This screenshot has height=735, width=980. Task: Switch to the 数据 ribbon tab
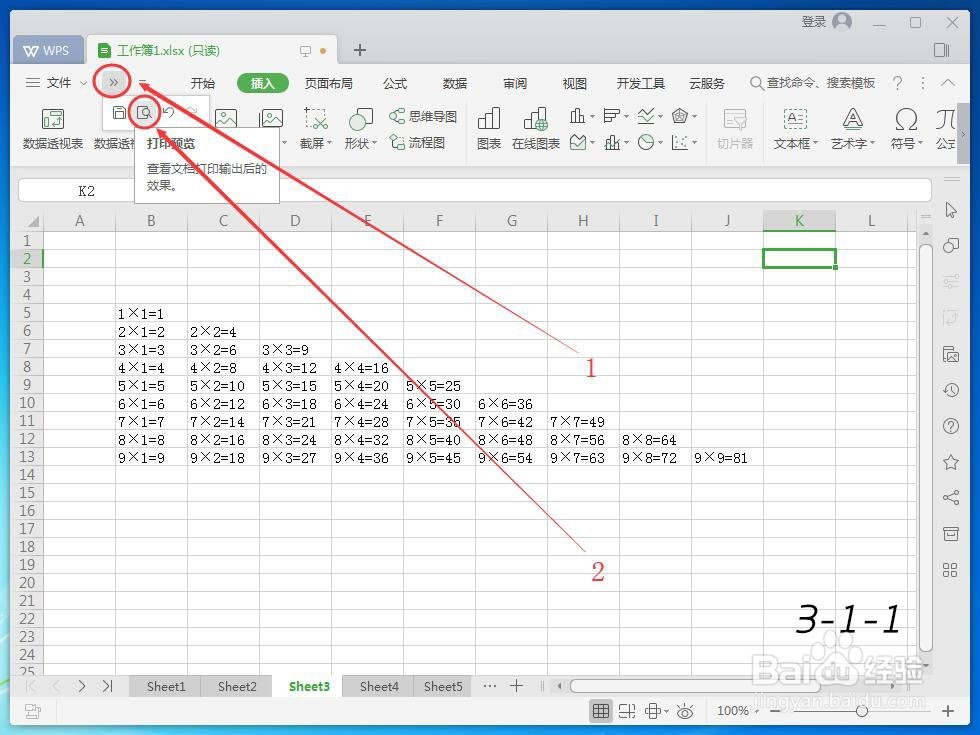tap(454, 83)
